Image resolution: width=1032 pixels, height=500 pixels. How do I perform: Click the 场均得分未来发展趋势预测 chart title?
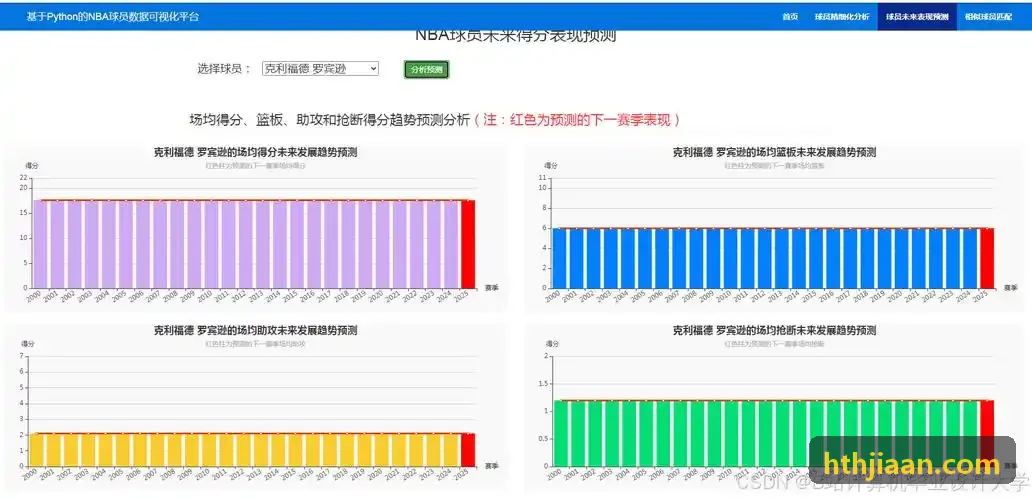(255, 152)
